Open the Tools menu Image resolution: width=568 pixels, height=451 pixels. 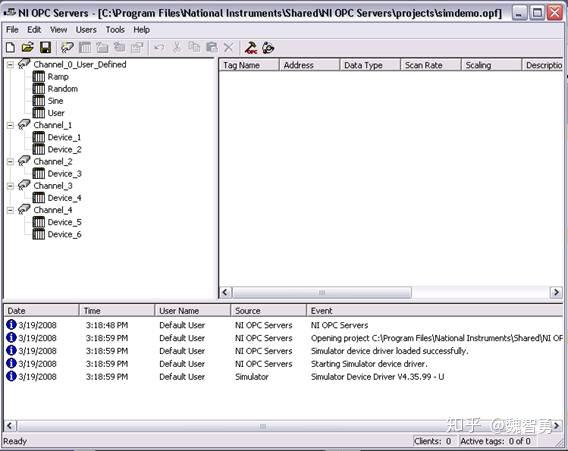click(x=115, y=30)
